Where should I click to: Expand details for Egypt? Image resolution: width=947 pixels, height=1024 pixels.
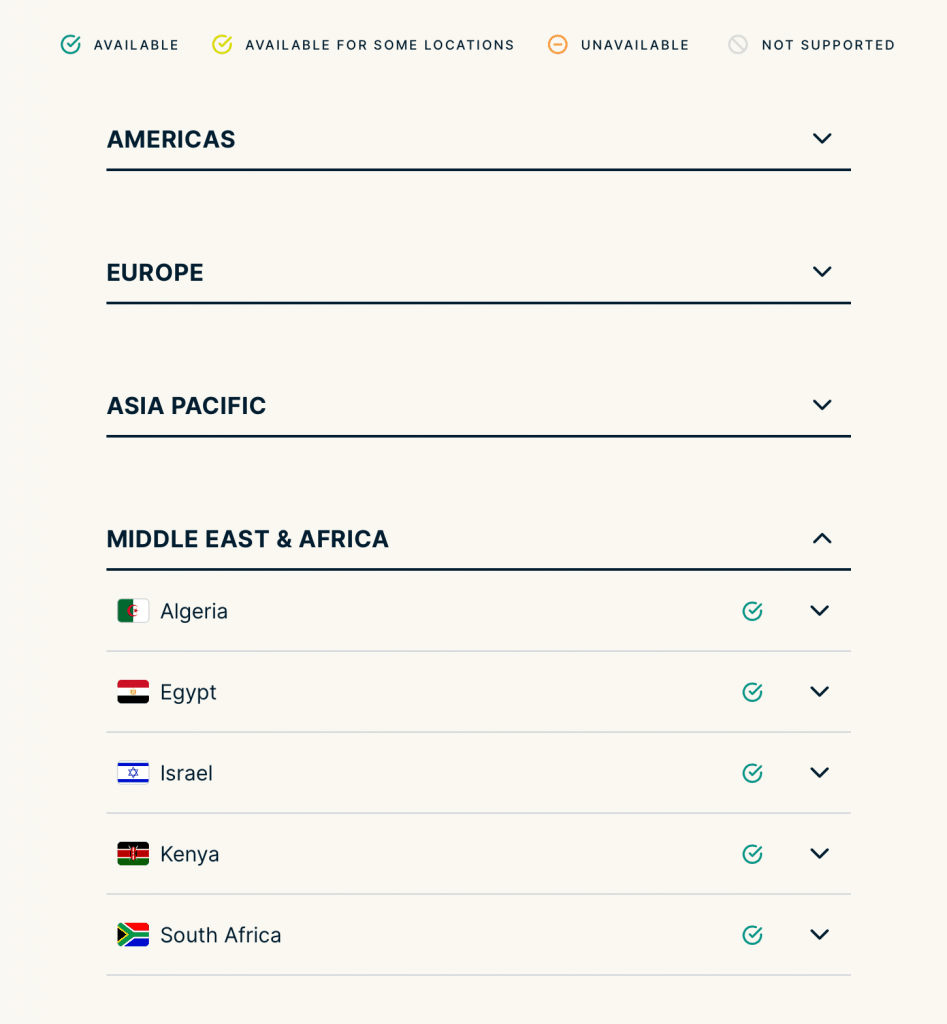(x=819, y=691)
